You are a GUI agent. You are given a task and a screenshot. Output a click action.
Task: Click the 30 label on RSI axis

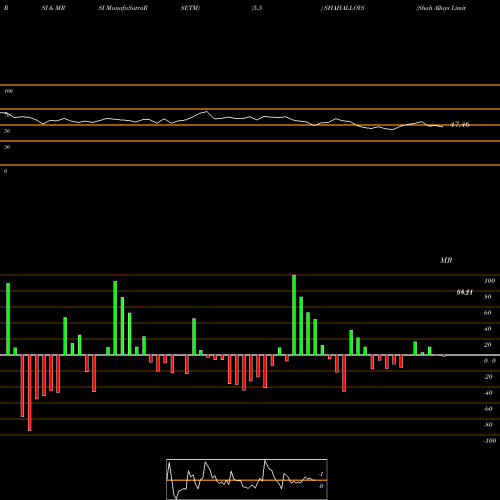7,147
